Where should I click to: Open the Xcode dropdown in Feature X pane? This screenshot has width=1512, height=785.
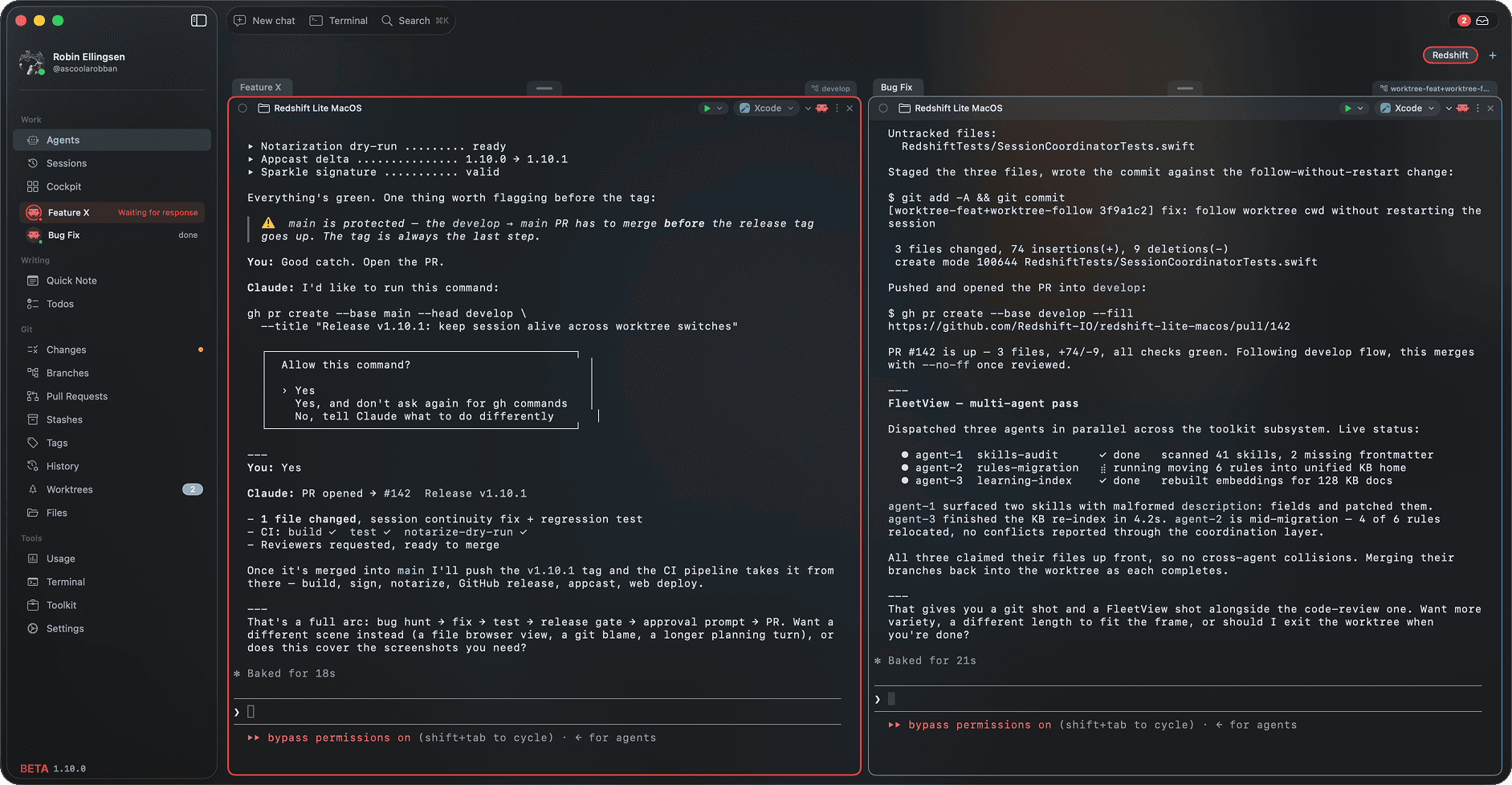tap(766, 108)
